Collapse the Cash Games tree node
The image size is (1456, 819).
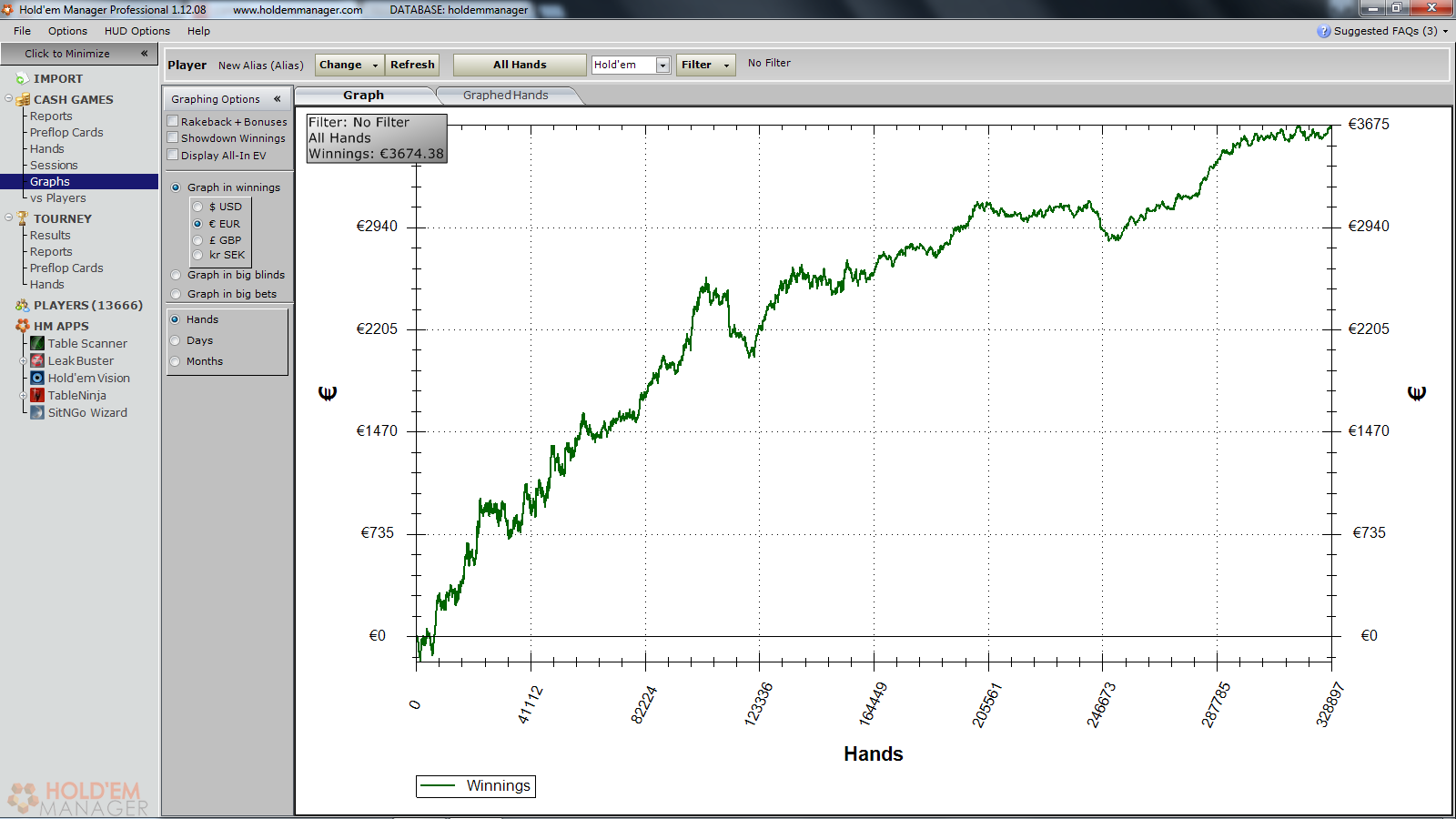coord(8,98)
